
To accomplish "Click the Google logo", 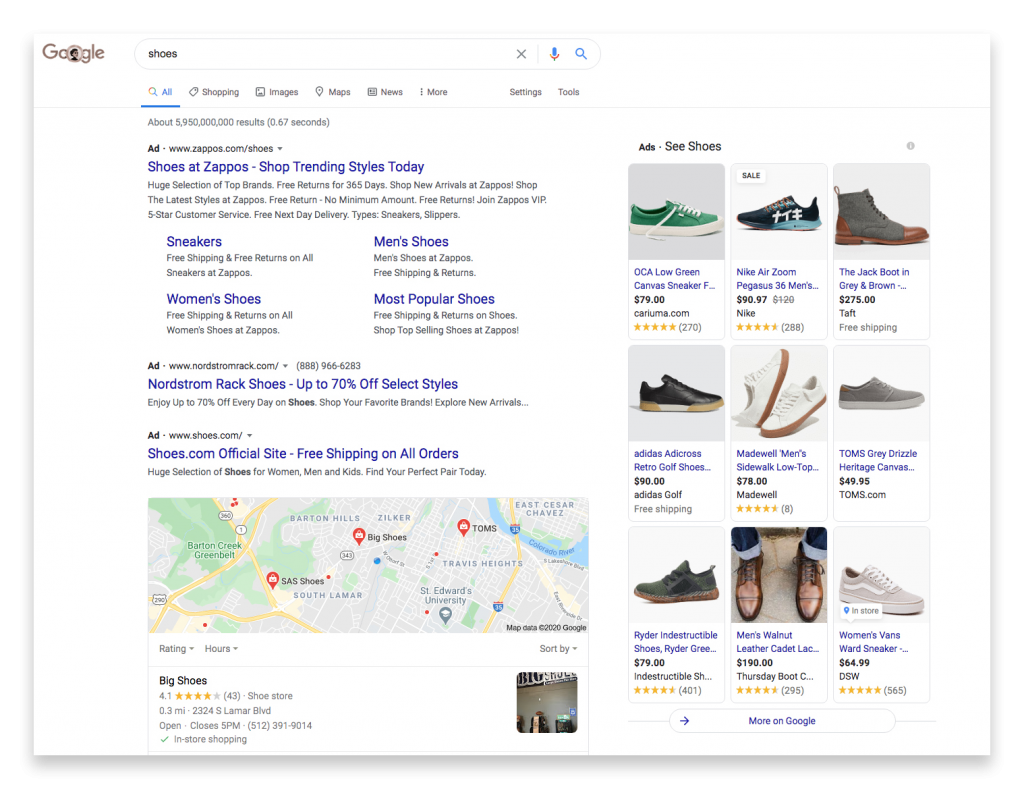I will 73,52.
